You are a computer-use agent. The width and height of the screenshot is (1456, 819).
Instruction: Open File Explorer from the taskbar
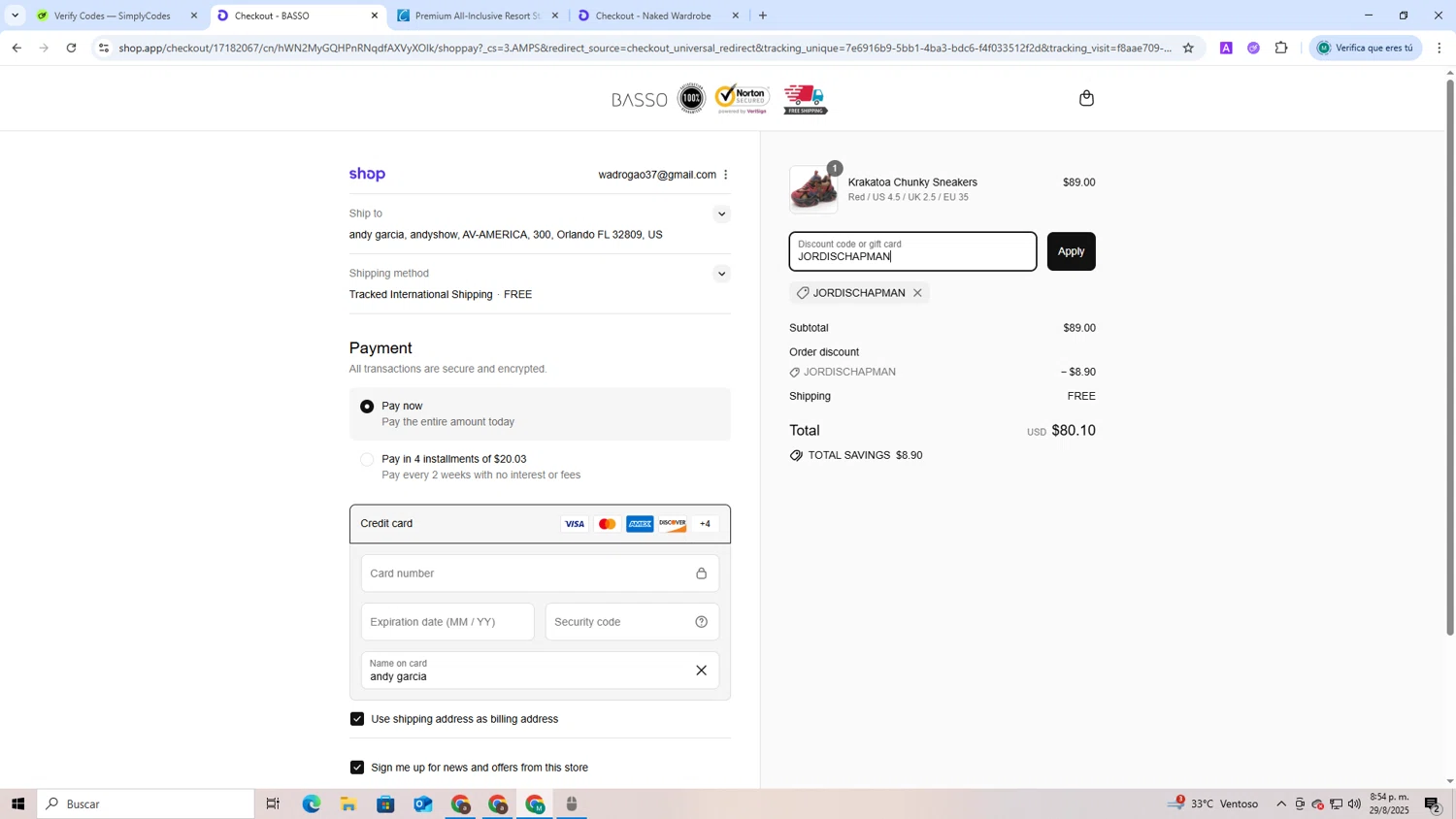click(x=348, y=804)
